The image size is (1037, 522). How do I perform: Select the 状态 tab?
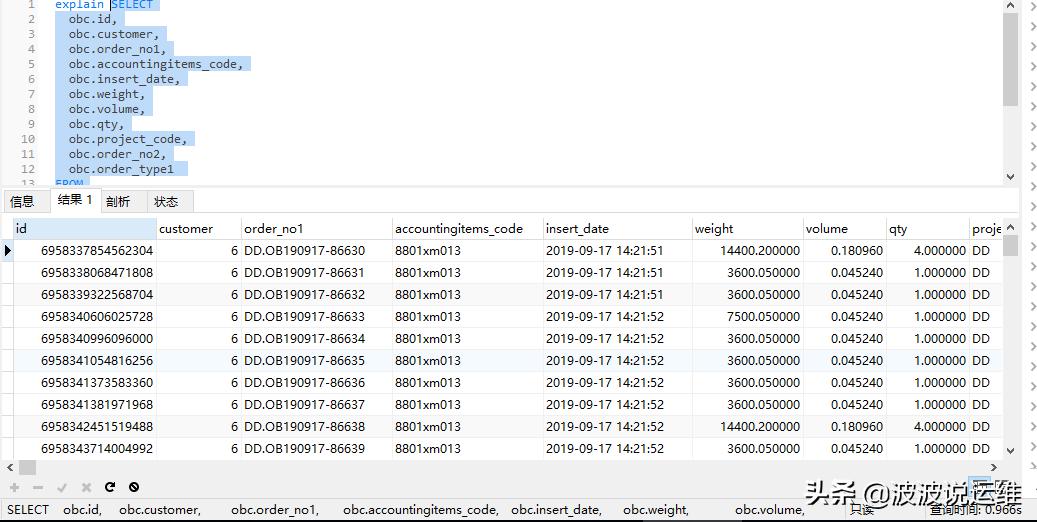[166, 201]
